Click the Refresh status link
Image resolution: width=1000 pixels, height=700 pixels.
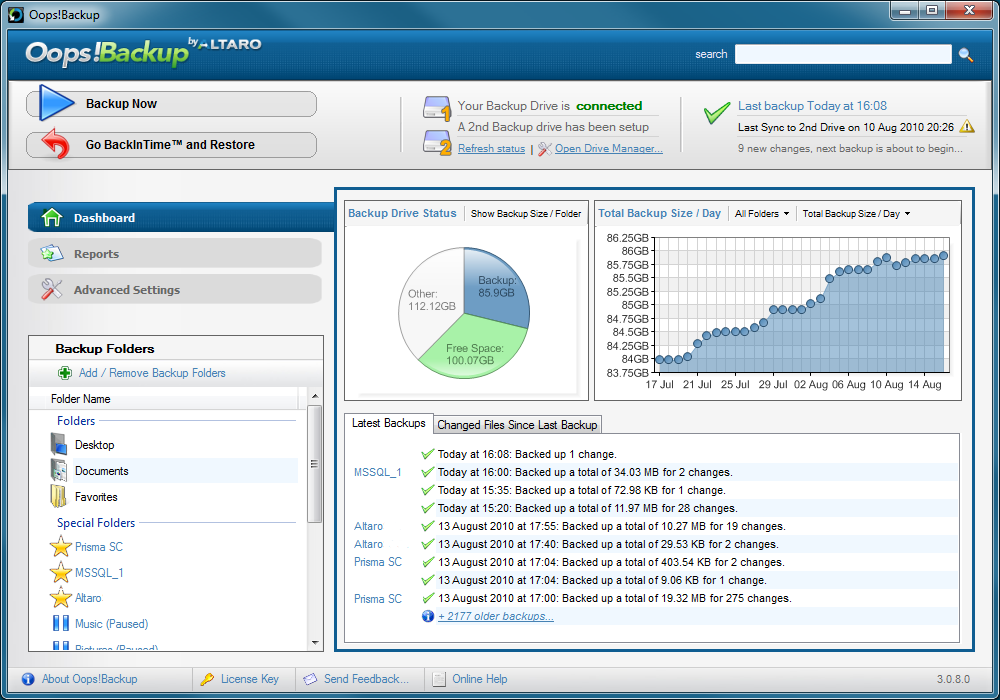point(492,149)
